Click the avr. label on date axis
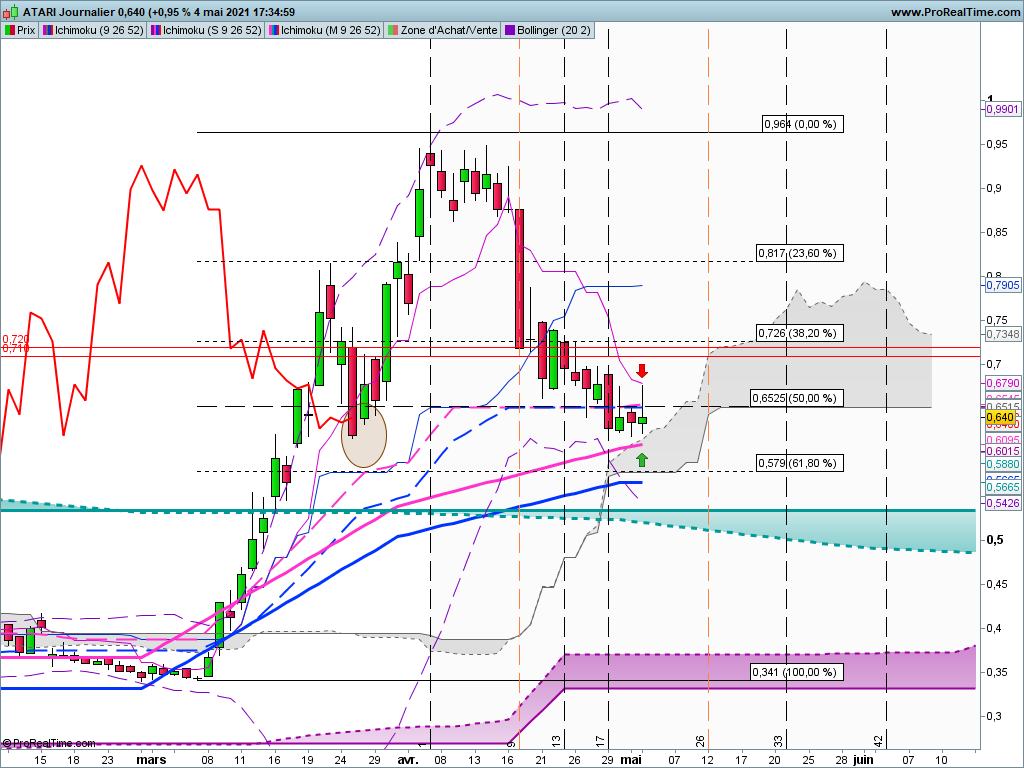Screen dimensions: 1024x768 coord(408,760)
